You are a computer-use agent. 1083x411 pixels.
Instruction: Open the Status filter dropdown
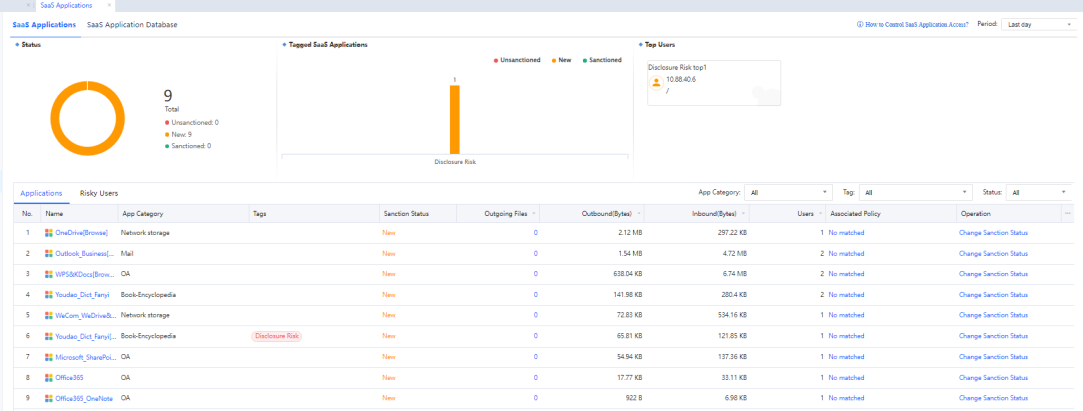click(x=1038, y=192)
